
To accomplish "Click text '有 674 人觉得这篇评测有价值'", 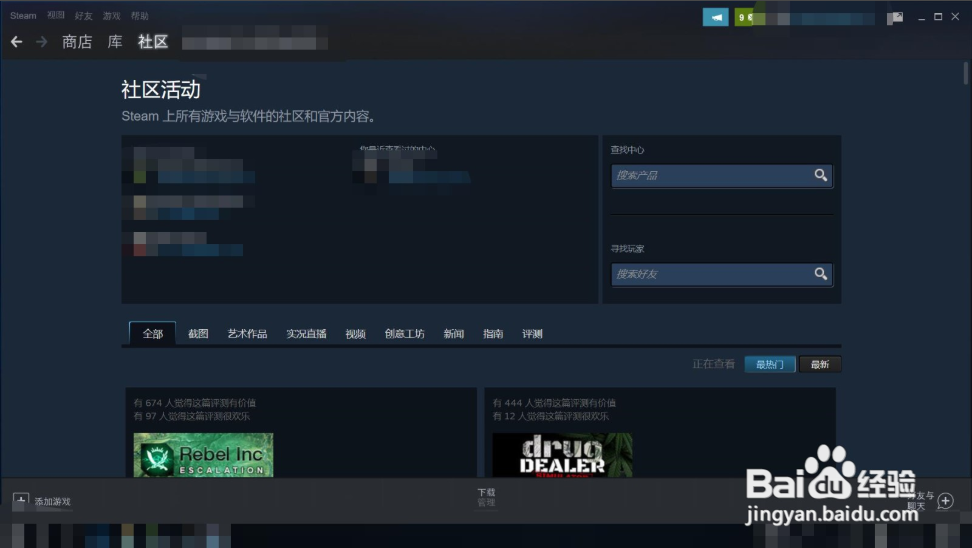I will pos(195,403).
